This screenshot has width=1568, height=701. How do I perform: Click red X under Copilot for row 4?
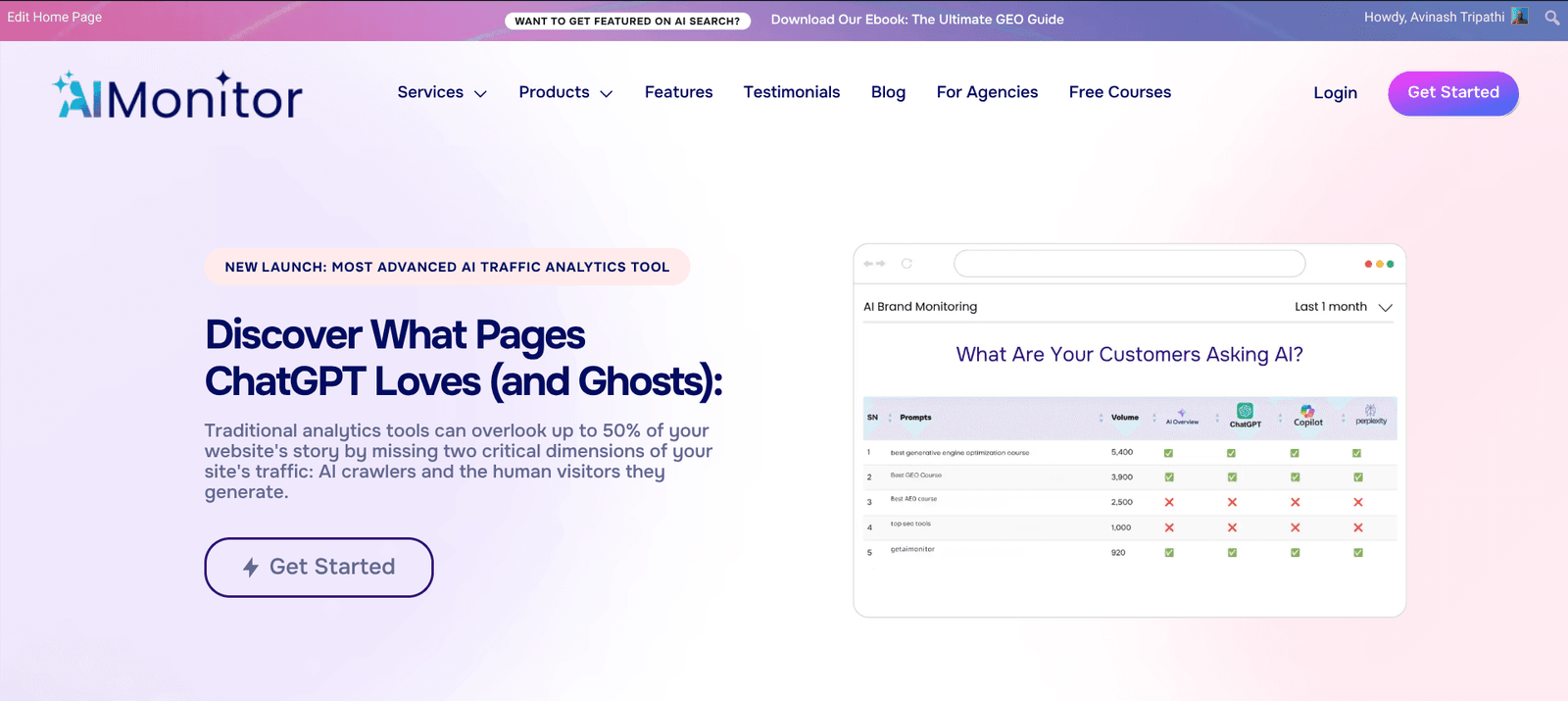1295,527
